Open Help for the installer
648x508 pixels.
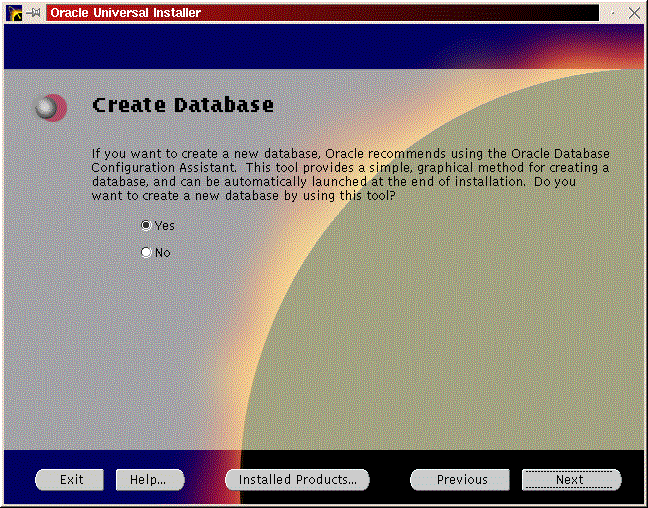point(147,480)
